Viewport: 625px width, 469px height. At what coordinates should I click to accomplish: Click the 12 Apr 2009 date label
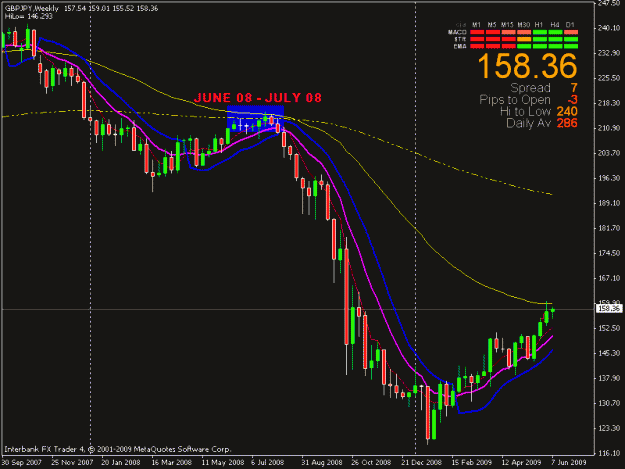521,463
